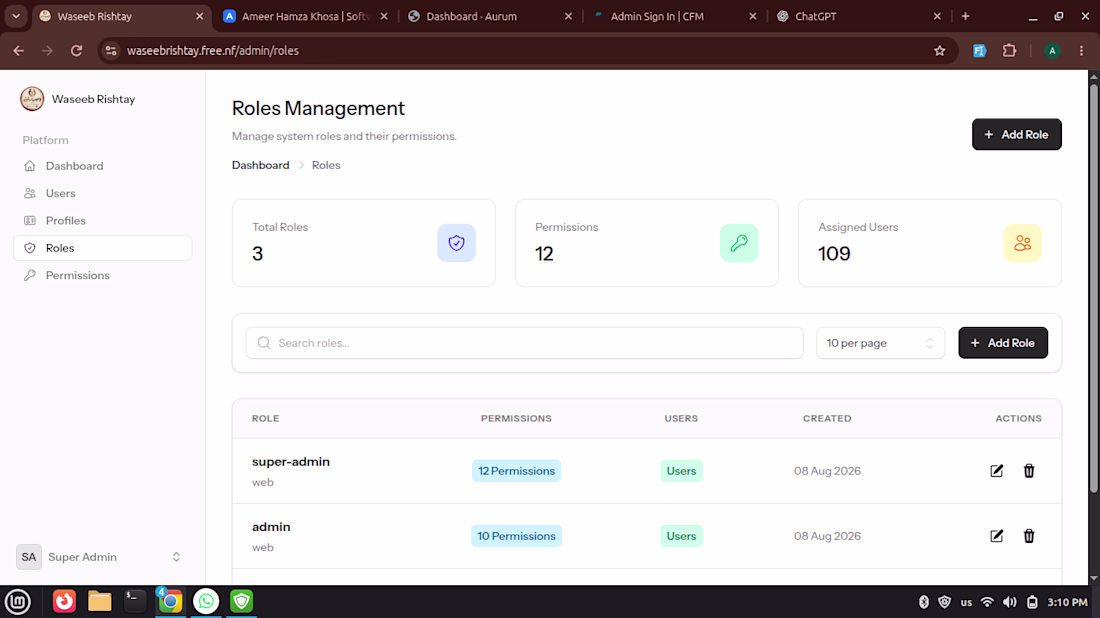Delete the admin role
1100x618 pixels.
[x=1028, y=536]
